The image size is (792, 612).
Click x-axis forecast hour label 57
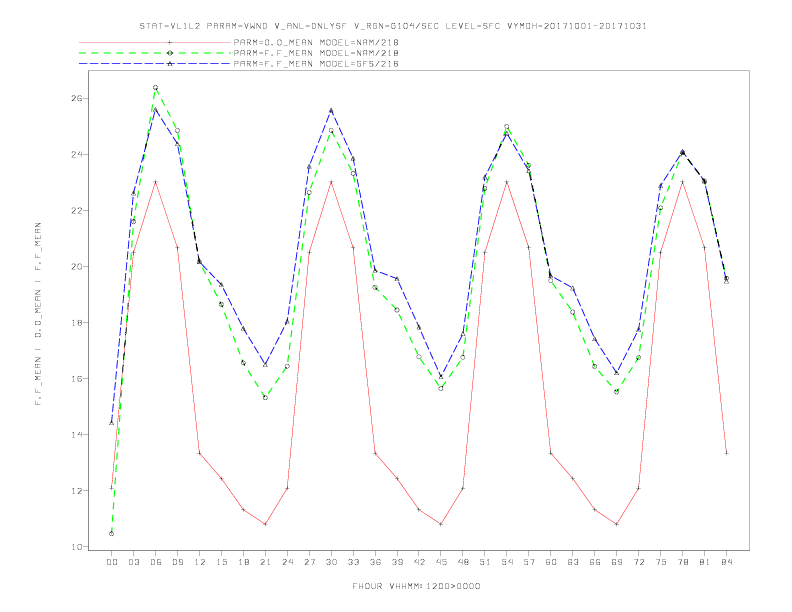click(529, 562)
